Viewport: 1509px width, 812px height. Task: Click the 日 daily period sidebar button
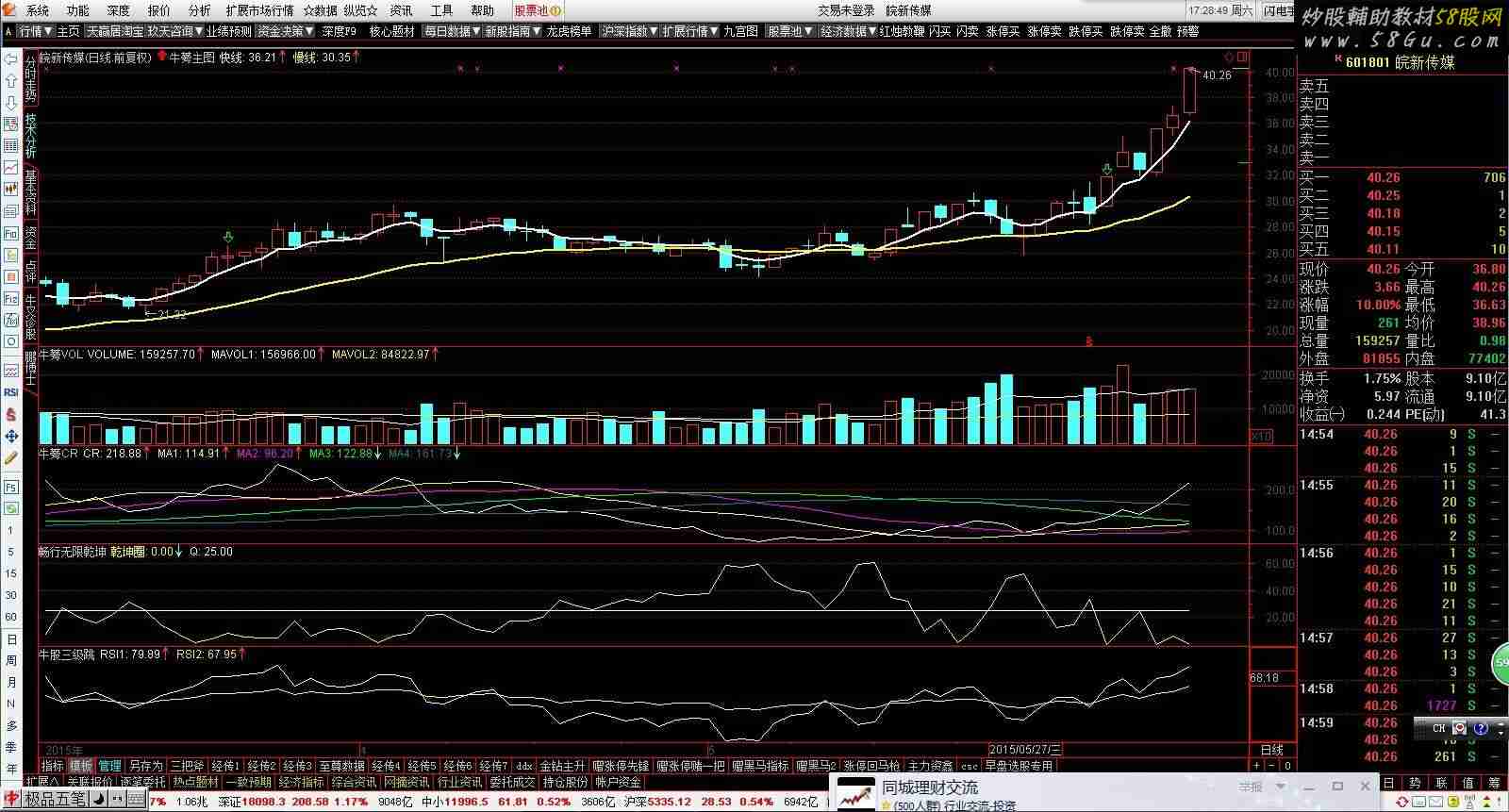pyautogui.click(x=11, y=638)
